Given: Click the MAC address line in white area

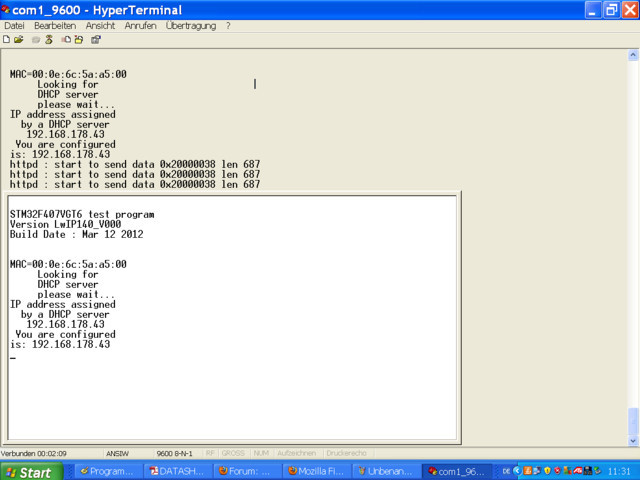Looking at the screenshot, I should pos(68,264).
